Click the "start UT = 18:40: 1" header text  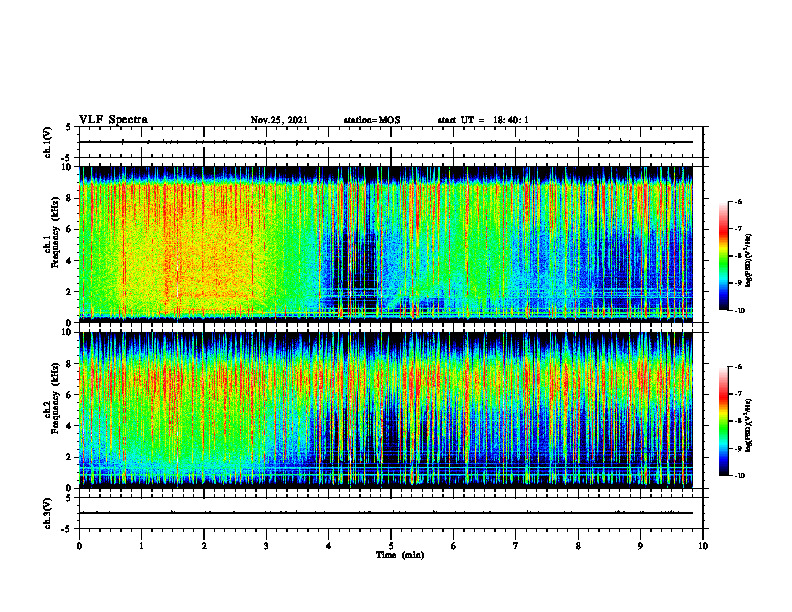(483, 120)
